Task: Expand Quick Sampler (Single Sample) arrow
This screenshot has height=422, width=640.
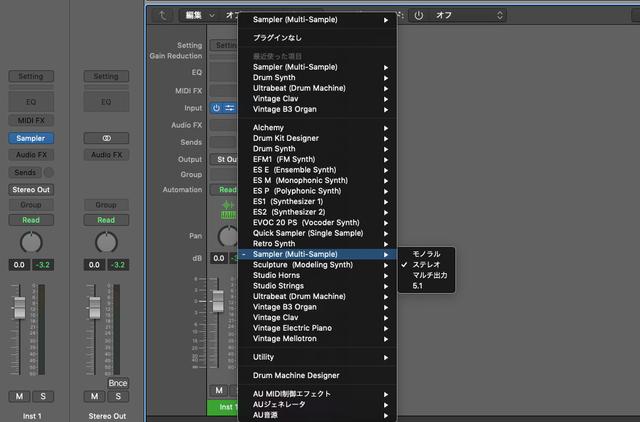Action: 386,233
